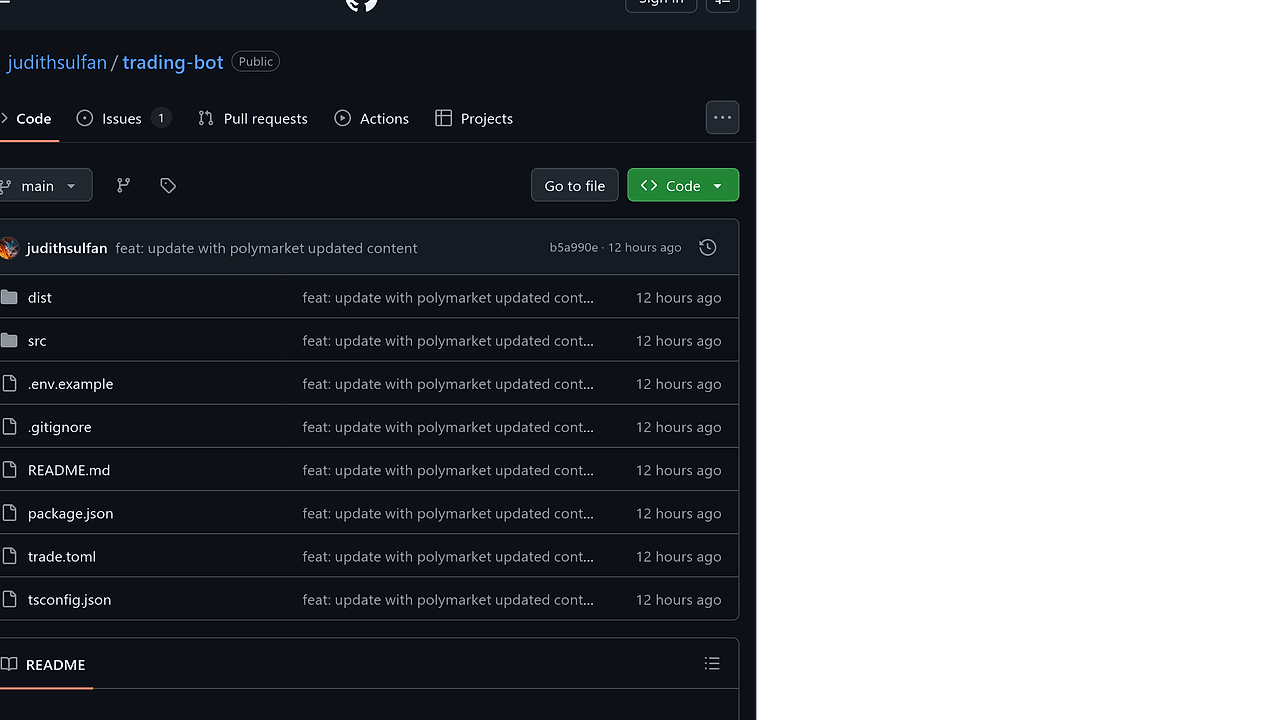The height and width of the screenshot is (720, 1280).
Task: Open the package.json file
Action: 71,513
